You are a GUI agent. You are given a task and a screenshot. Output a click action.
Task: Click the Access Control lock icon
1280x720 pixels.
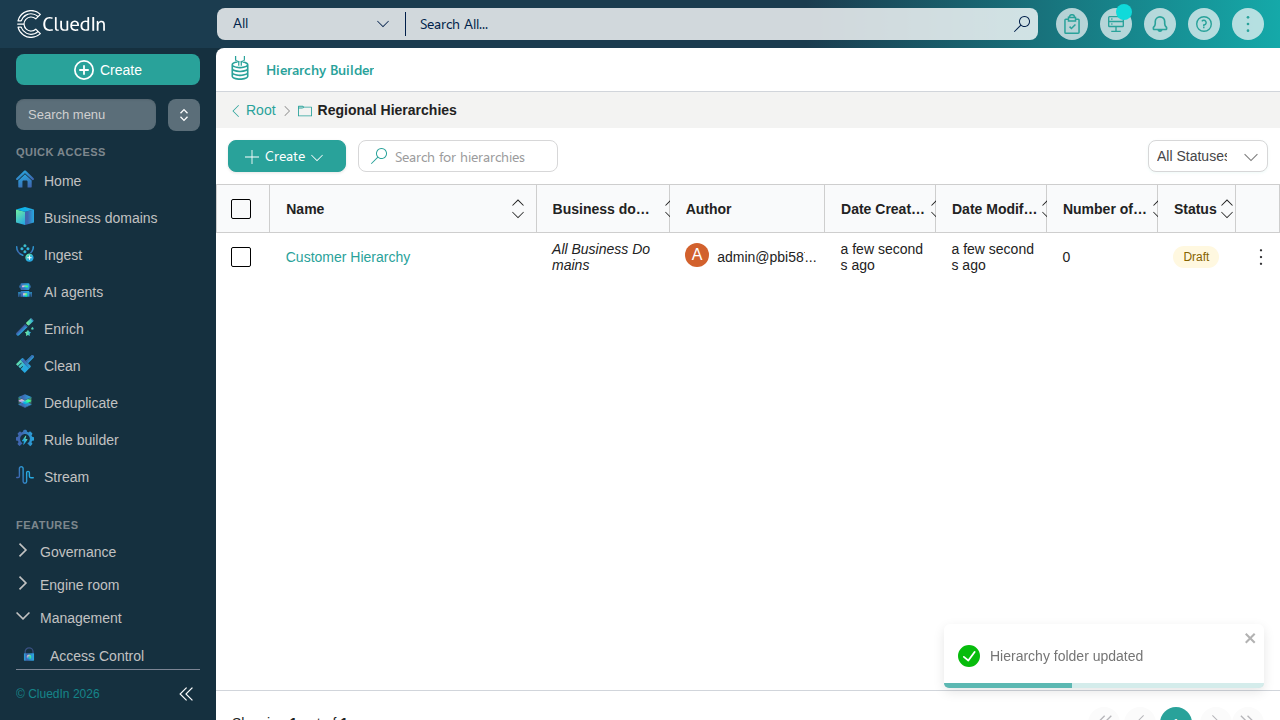click(x=29, y=655)
